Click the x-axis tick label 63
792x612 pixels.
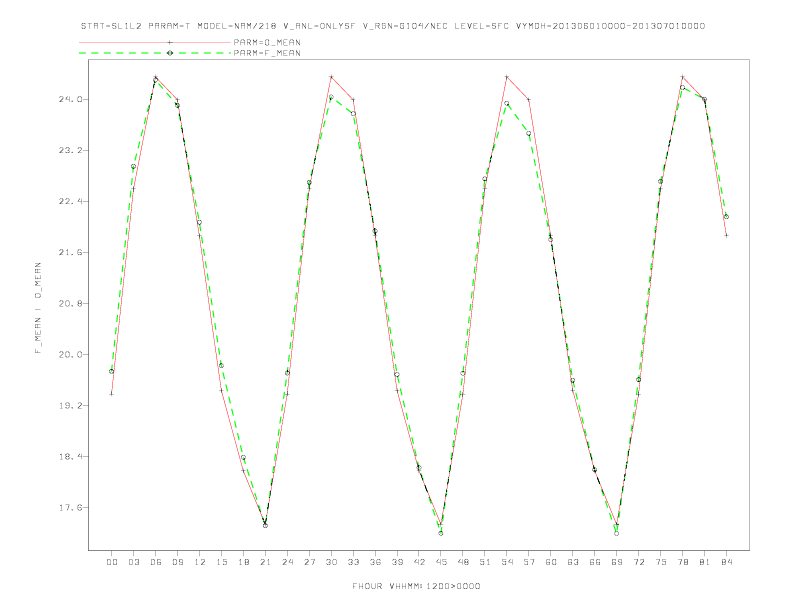tap(573, 562)
